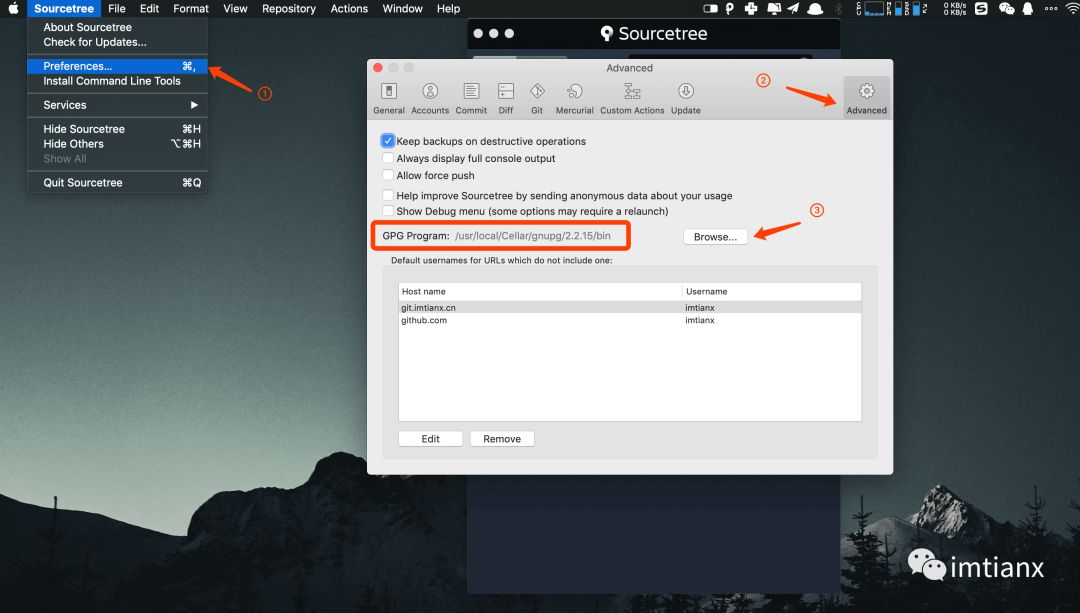Viewport: 1080px width, 613px height.
Task: Click the Username column header
Action: coord(771,291)
